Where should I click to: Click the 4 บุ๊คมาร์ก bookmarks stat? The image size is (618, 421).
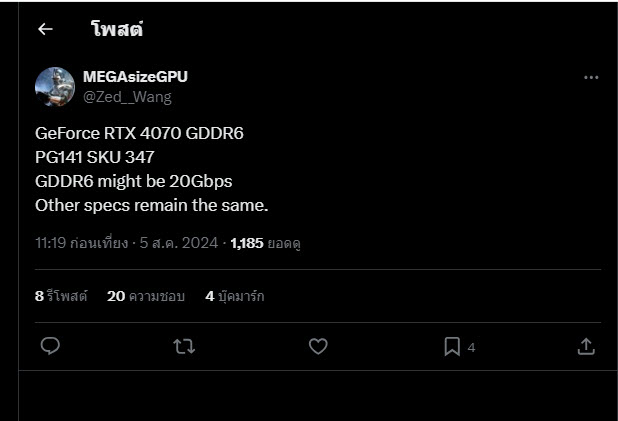pyautogui.click(x=234, y=296)
